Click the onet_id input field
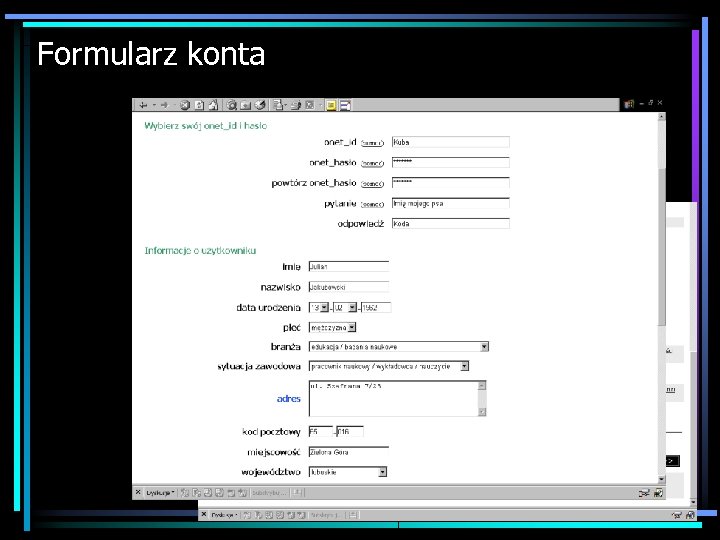Image resolution: width=720 pixels, height=540 pixels. tap(450, 142)
